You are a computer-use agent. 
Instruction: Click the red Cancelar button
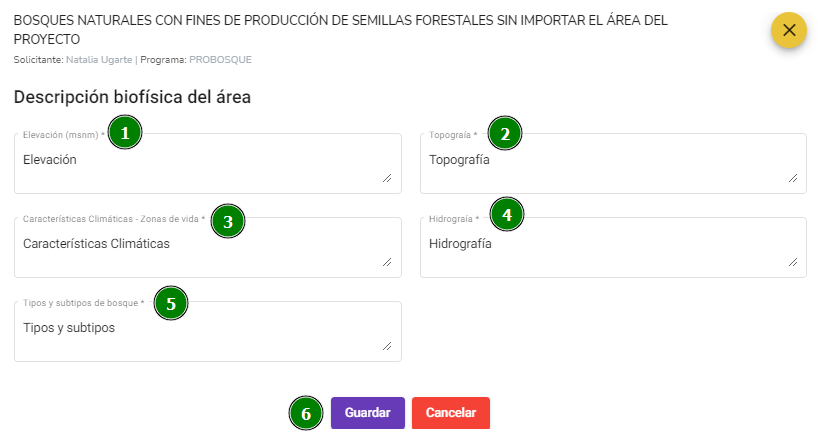pyautogui.click(x=451, y=413)
